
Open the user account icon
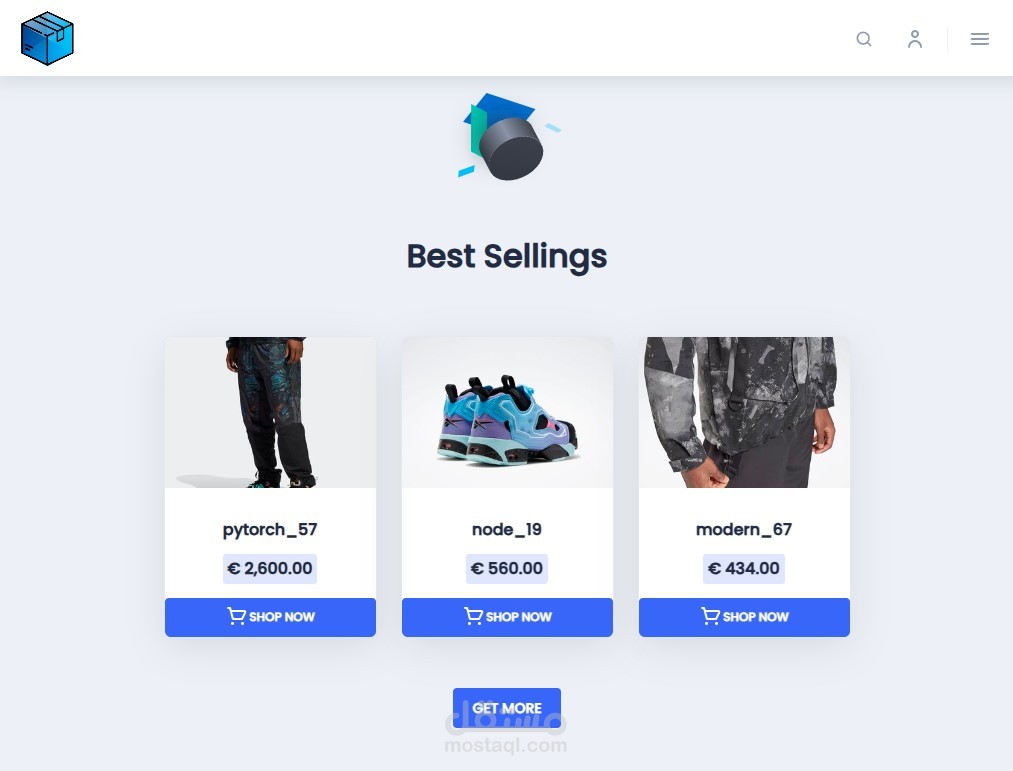click(x=915, y=39)
